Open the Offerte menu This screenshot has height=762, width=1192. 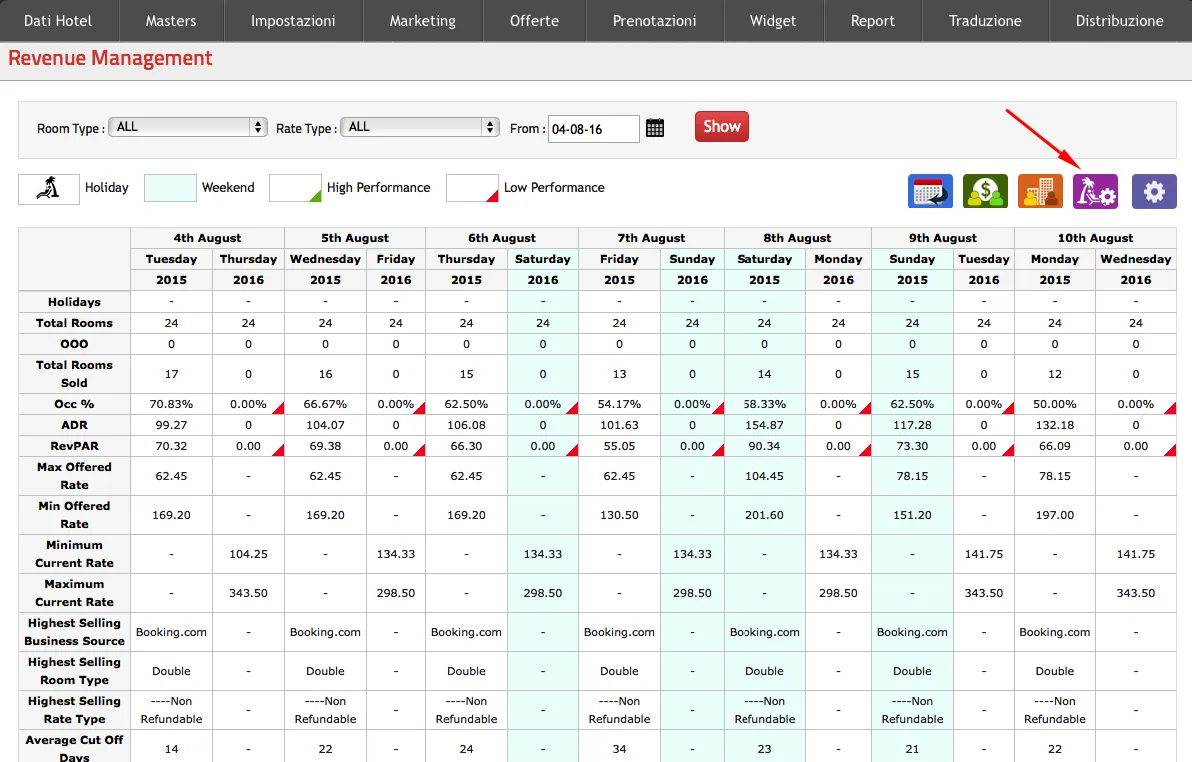point(534,21)
